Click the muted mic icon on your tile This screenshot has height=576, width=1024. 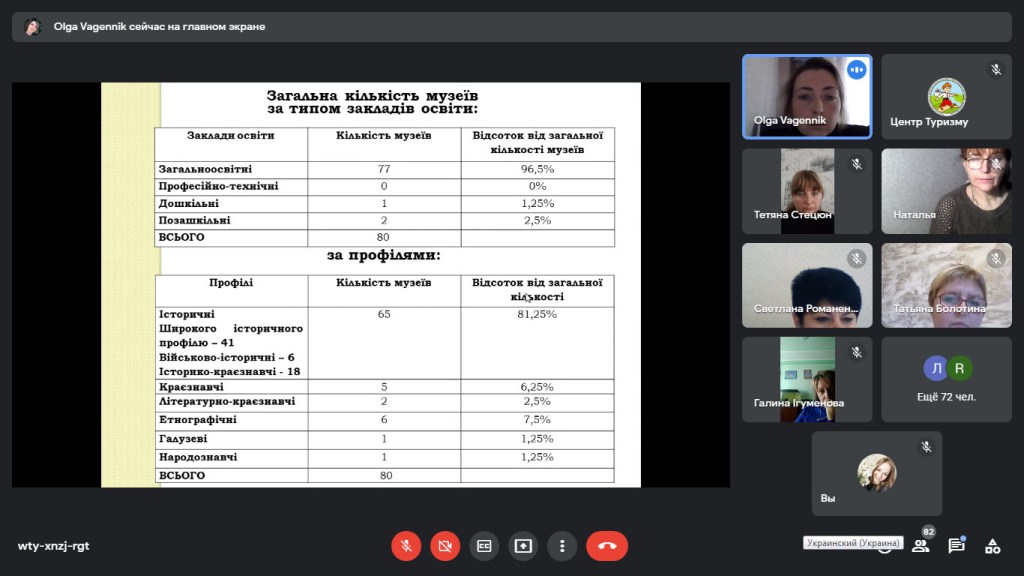pyautogui.click(x=926, y=447)
